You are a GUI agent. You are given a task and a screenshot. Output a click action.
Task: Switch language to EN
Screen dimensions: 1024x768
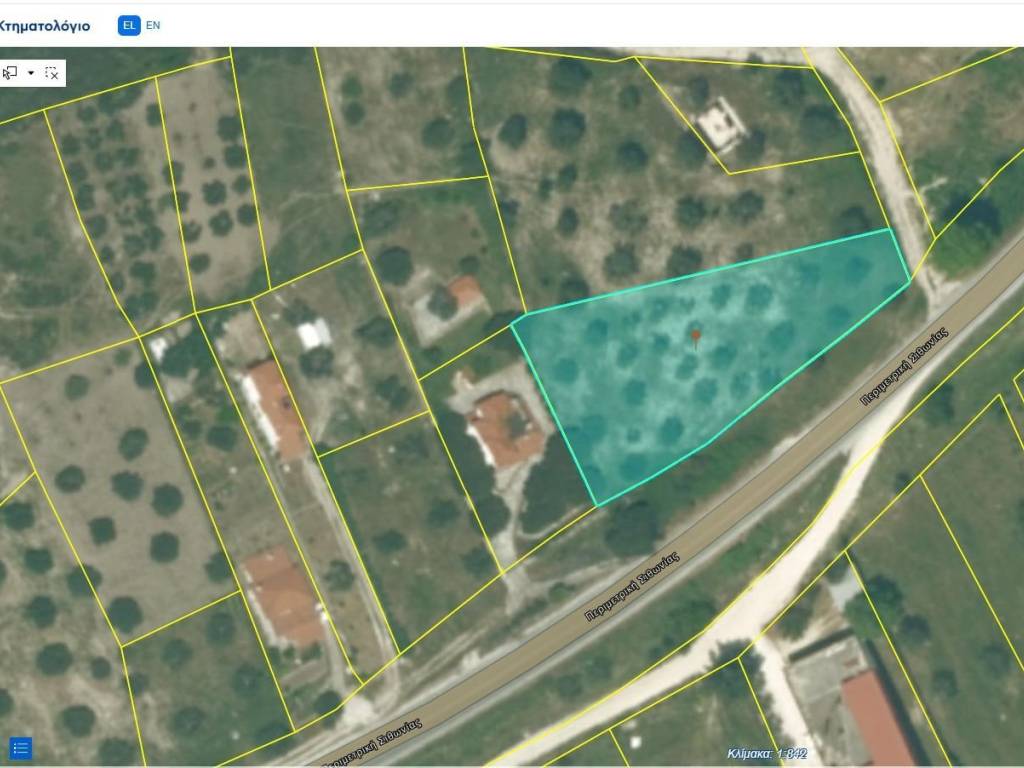(x=153, y=25)
